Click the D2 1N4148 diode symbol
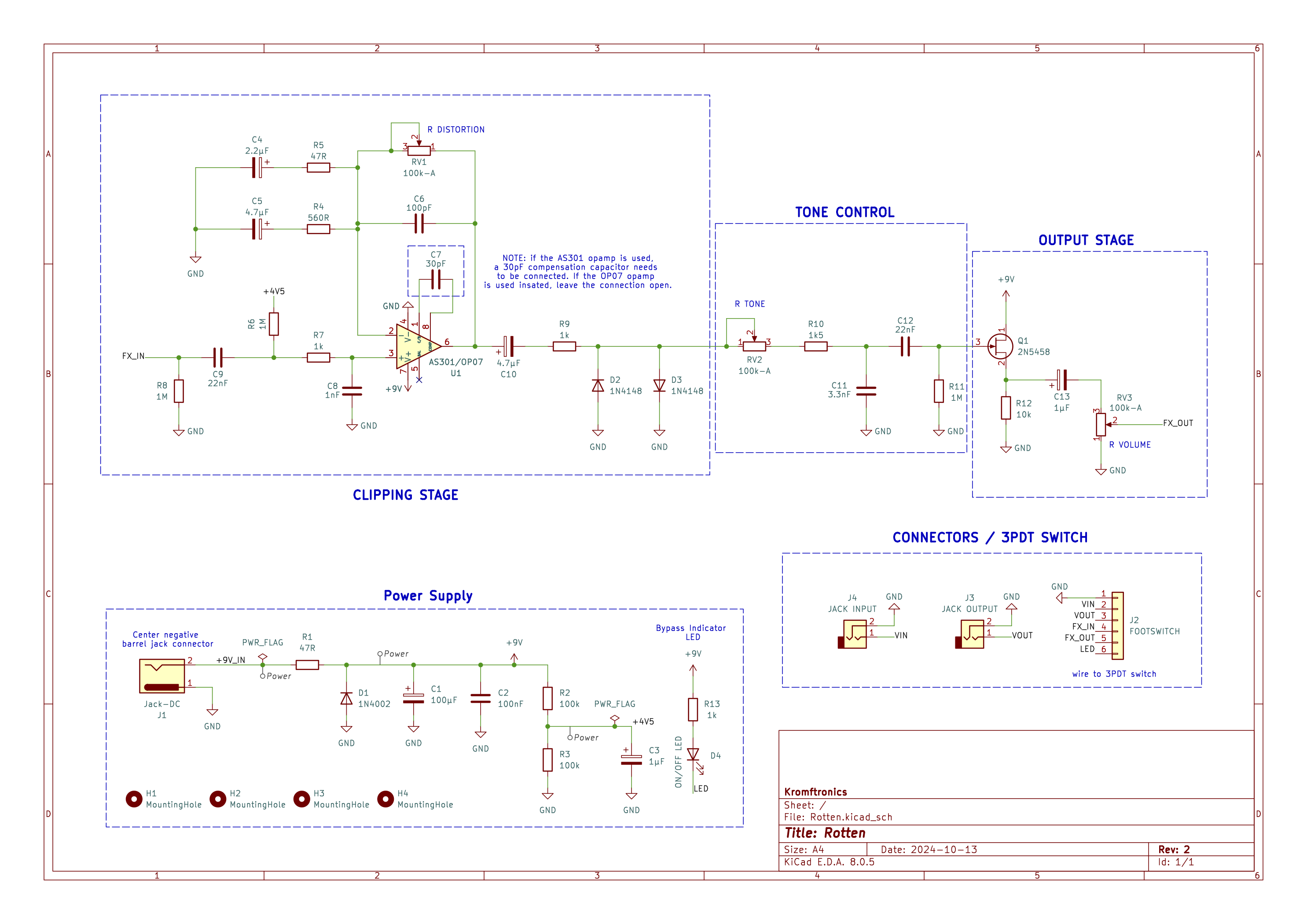1307x924 pixels. pos(598,385)
